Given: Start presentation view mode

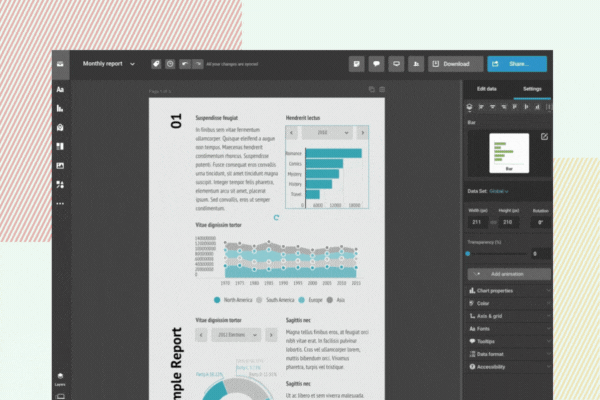Looking at the screenshot, I should pyautogui.click(x=396, y=64).
